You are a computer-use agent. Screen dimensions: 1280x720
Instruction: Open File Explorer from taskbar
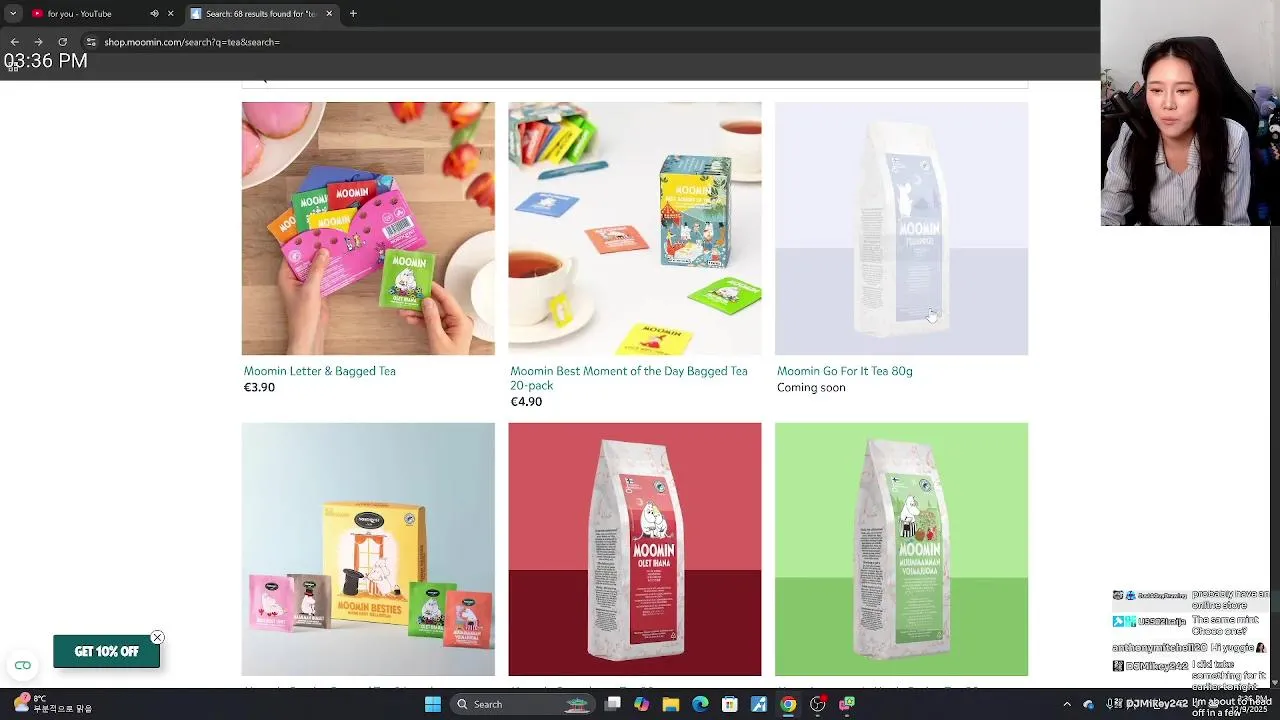coord(671,704)
